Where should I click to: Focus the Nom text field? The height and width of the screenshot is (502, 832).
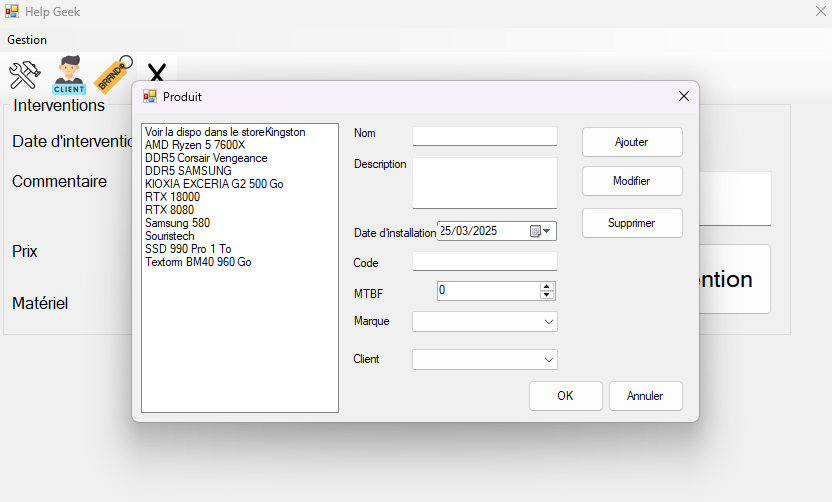pos(484,136)
